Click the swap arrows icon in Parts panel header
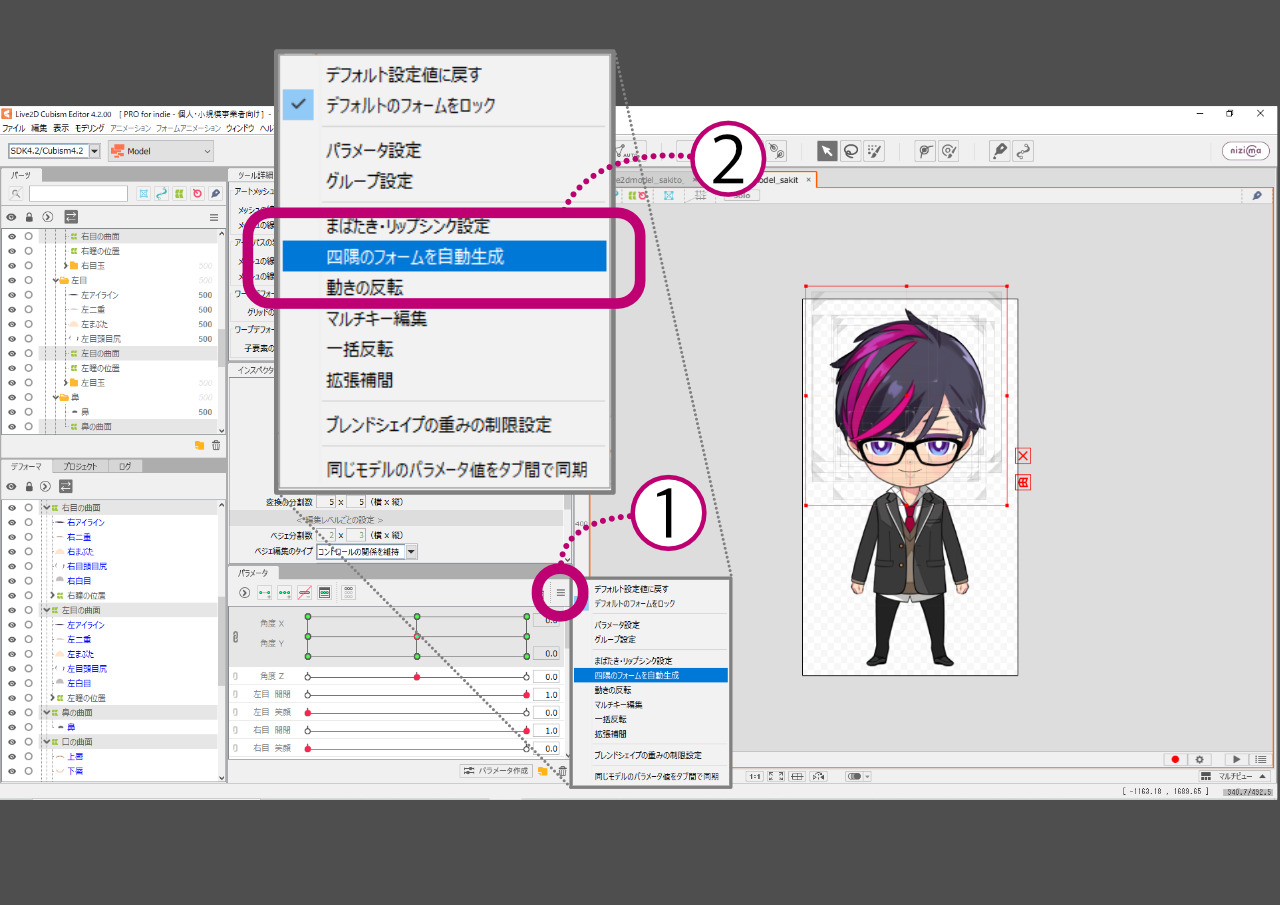Viewport: 1280px width, 905px height. (x=71, y=216)
